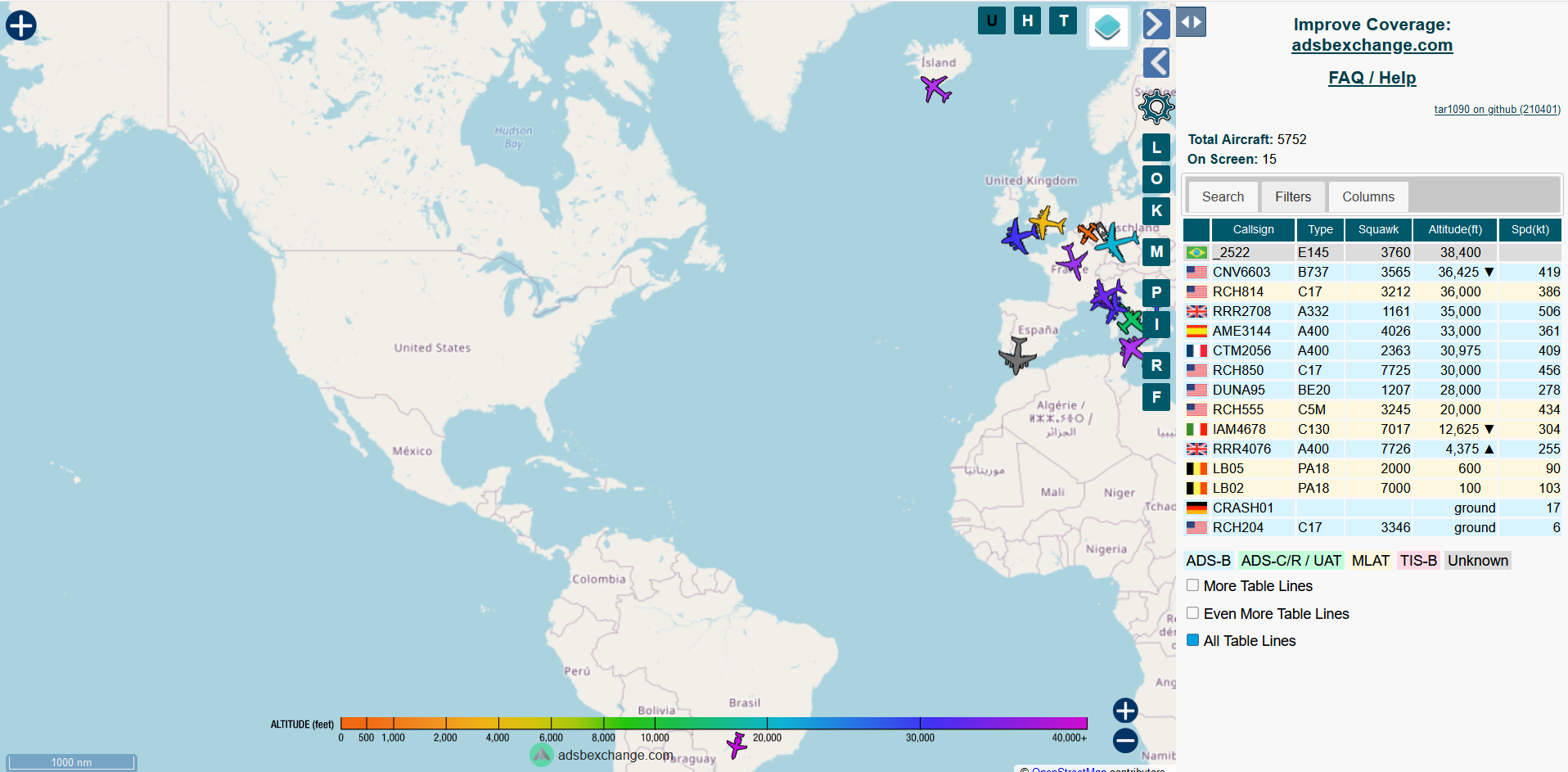Select the IAM4678 aircraft row
Screen dimensions: 1568x772
1372,429
